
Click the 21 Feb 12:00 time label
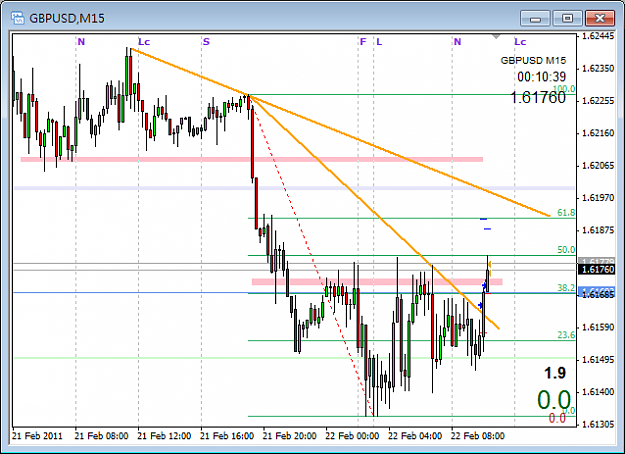[164, 436]
